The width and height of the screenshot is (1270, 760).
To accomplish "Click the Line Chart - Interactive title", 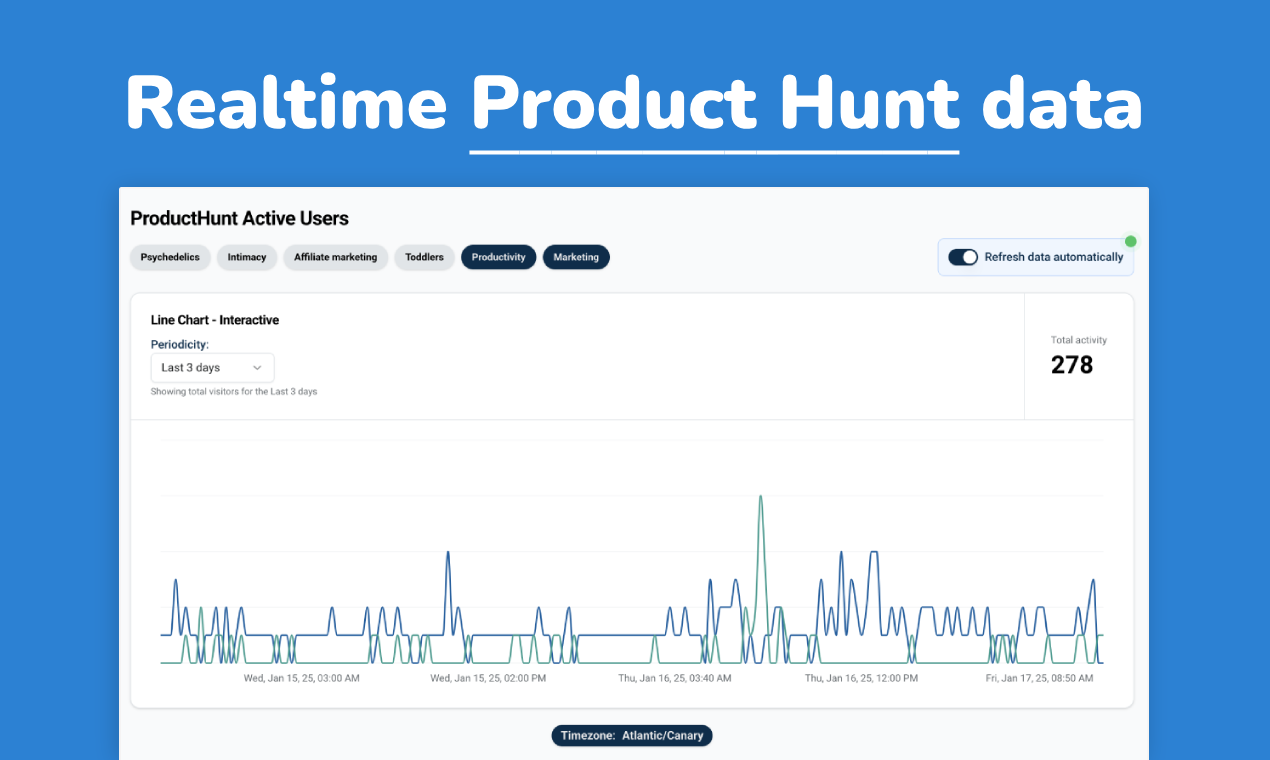I will tap(215, 320).
